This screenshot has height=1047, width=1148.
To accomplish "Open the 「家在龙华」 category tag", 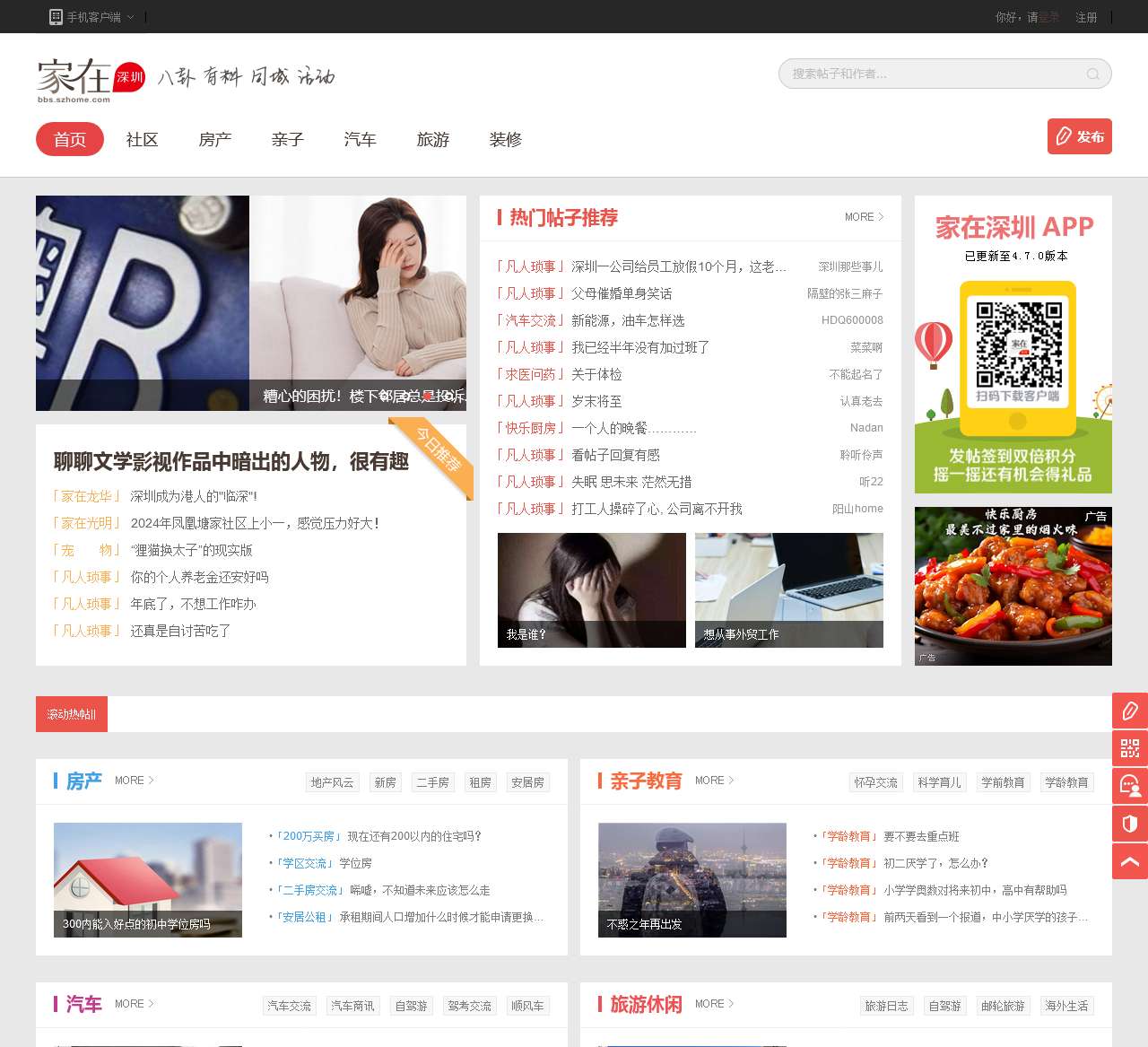I will click(88, 496).
